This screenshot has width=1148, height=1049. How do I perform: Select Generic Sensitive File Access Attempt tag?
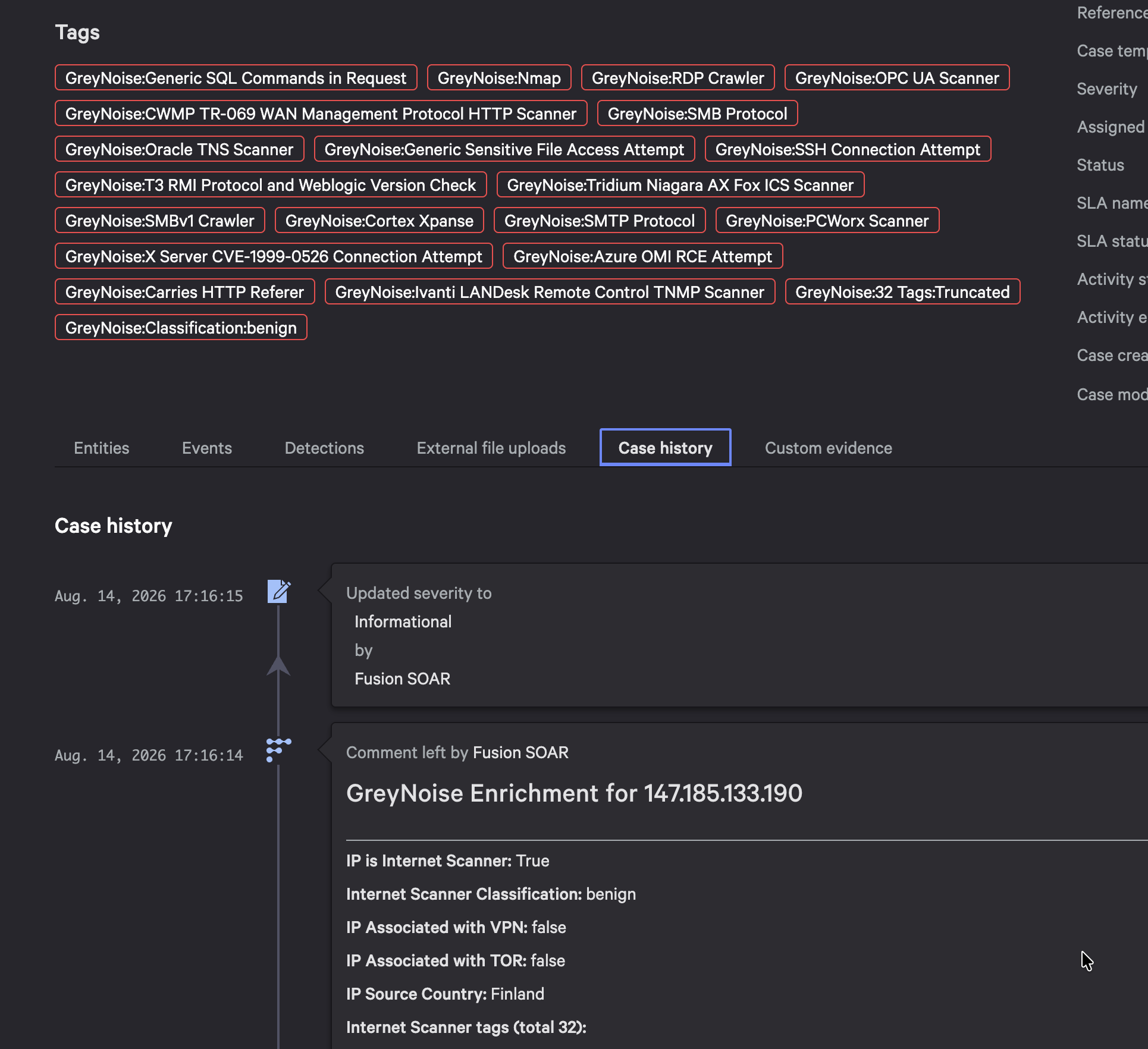coord(504,149)
